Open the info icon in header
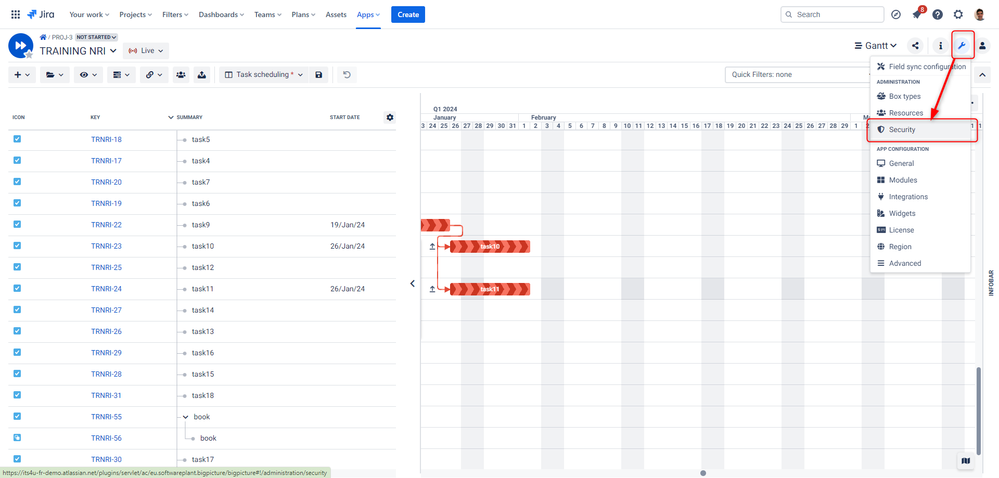999x478 pixels. click(x=940, y=46)
